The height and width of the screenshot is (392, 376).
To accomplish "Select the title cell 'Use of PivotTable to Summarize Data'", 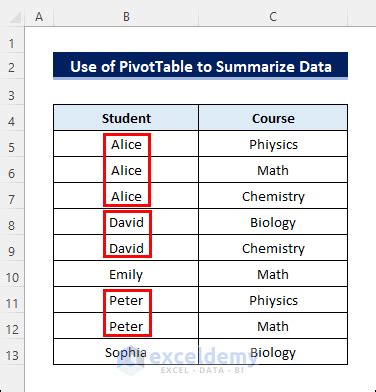I will pyautogui.click(x=200, y=66).
